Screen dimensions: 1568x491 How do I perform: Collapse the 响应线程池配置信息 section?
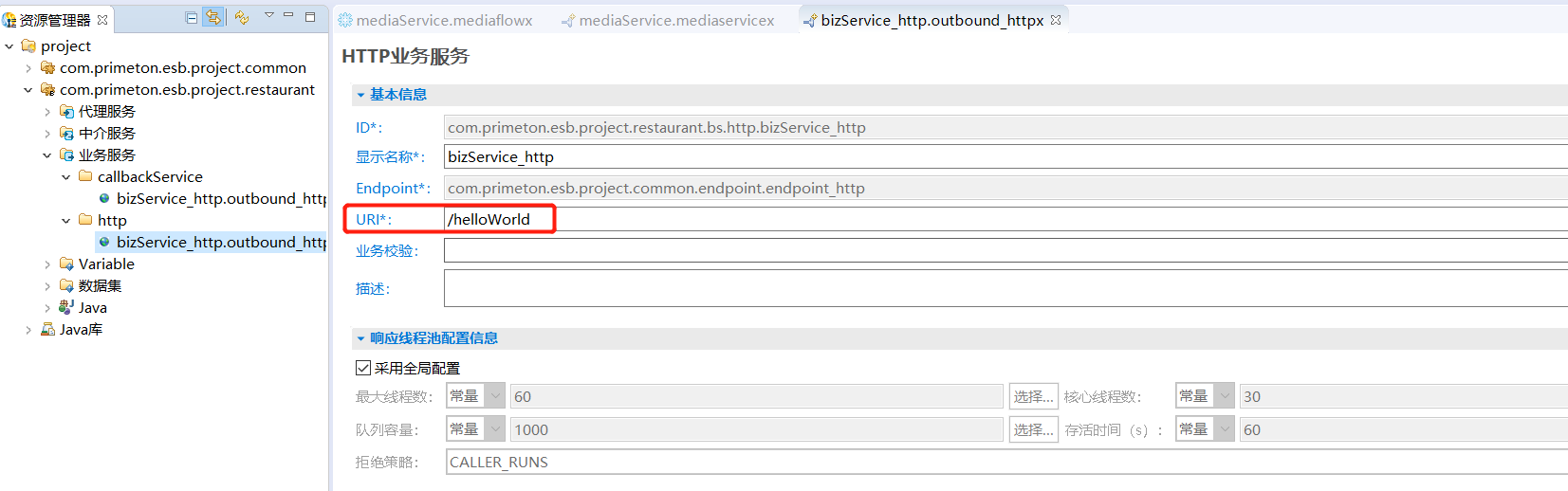360,338
